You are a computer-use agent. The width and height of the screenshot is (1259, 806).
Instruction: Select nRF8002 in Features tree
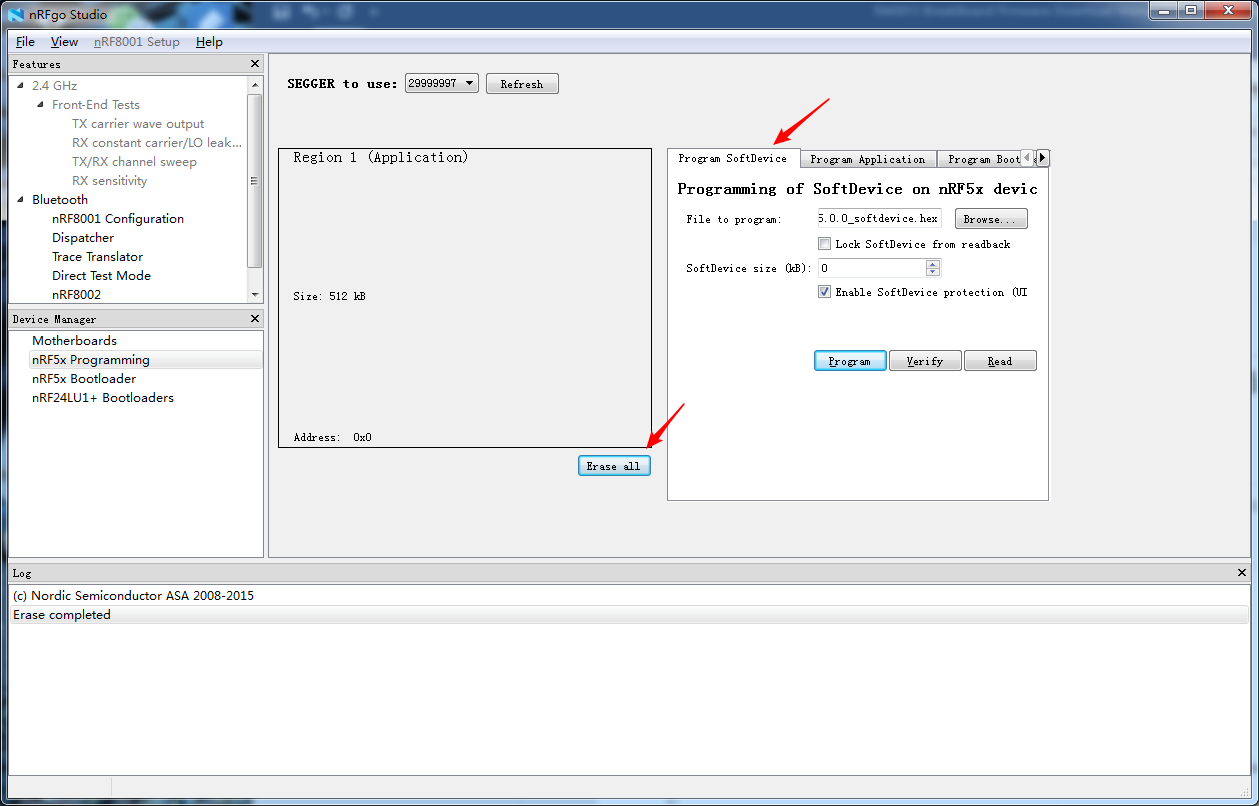tap(76, 295)
